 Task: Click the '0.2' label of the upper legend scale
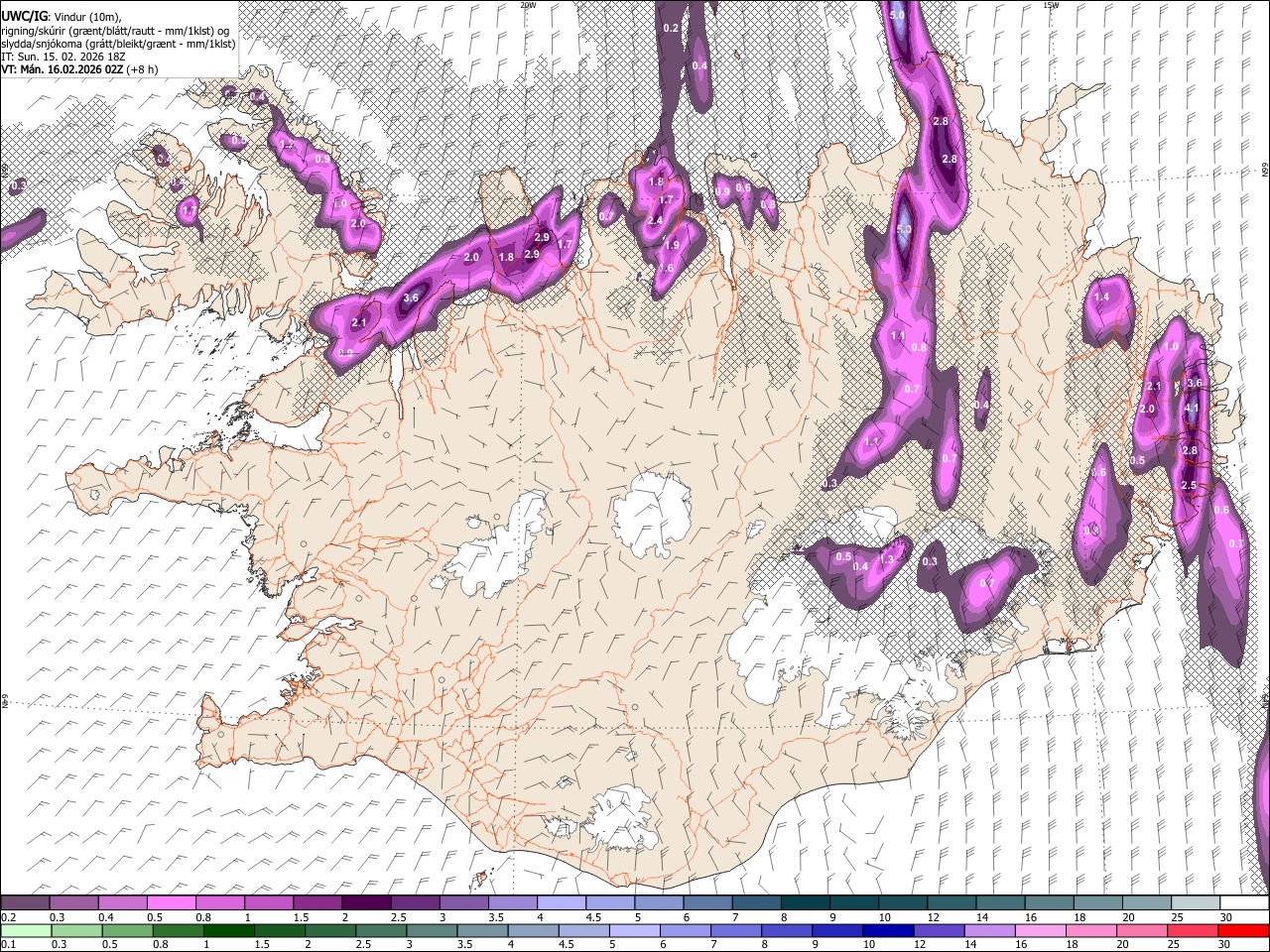pos(7,917)
